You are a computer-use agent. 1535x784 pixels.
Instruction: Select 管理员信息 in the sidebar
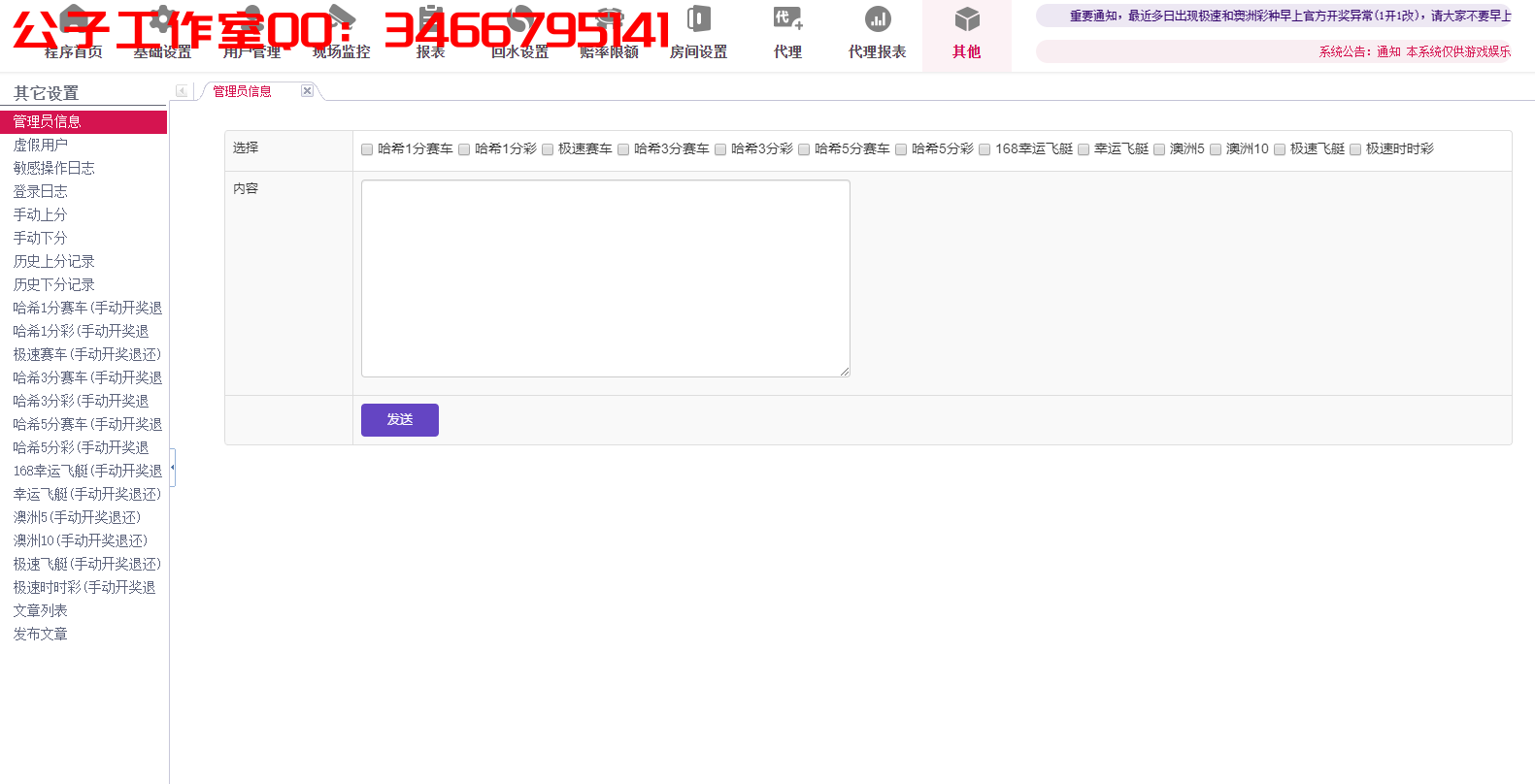pyautogui.click(x=83, y=121)
